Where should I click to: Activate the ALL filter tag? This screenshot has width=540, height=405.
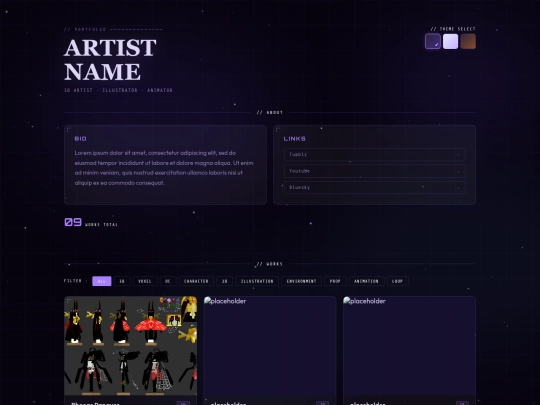pos(102,281)
